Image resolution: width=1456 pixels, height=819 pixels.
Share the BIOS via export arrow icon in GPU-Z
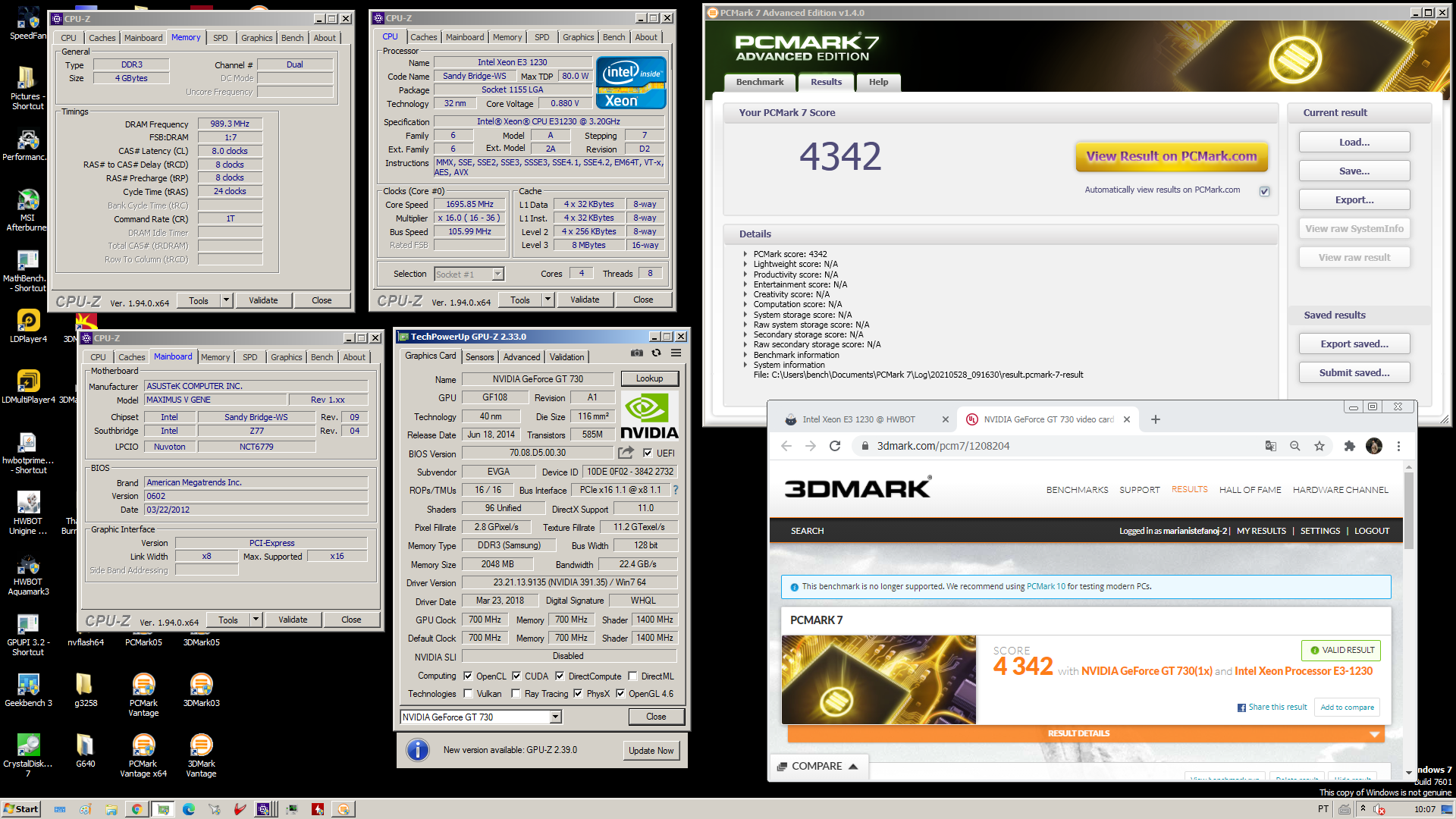pyautogui.click(x=626, y=453)
